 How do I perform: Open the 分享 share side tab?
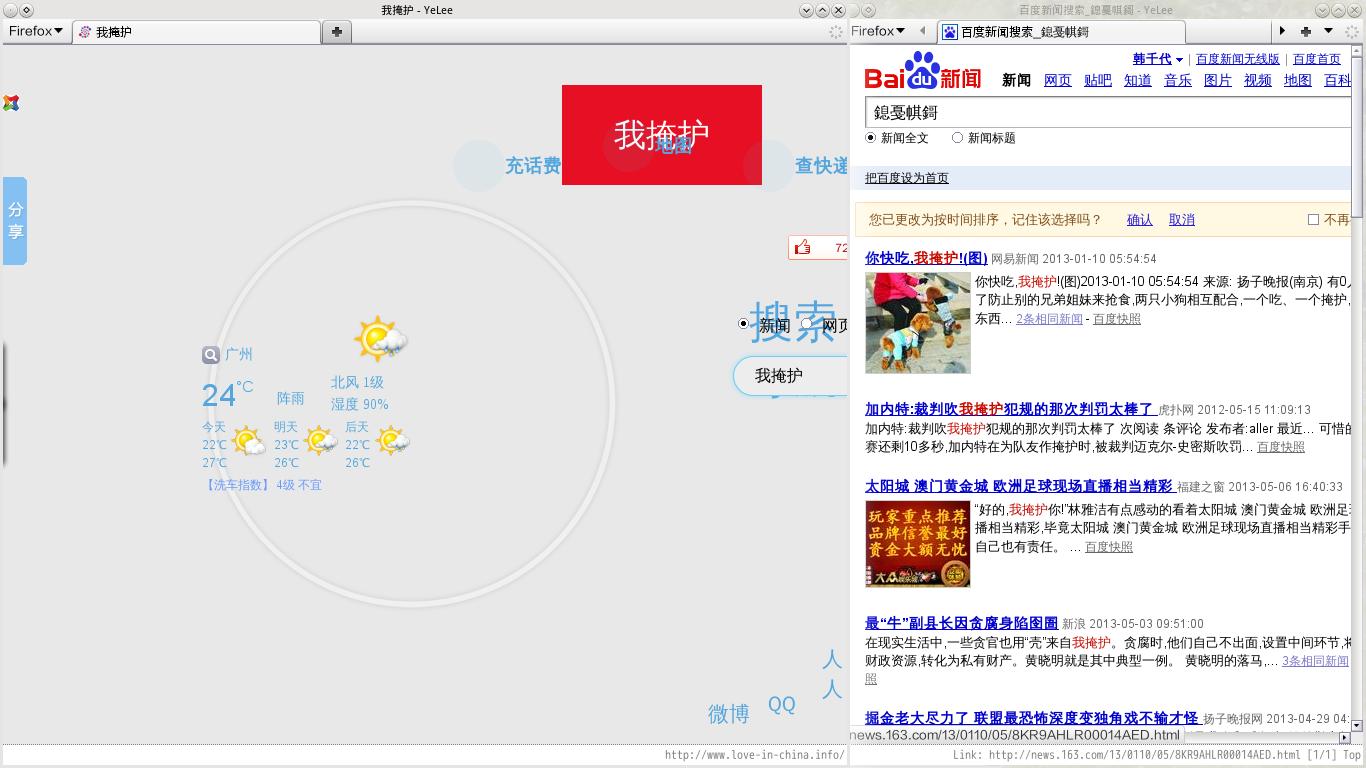point(15,221)
